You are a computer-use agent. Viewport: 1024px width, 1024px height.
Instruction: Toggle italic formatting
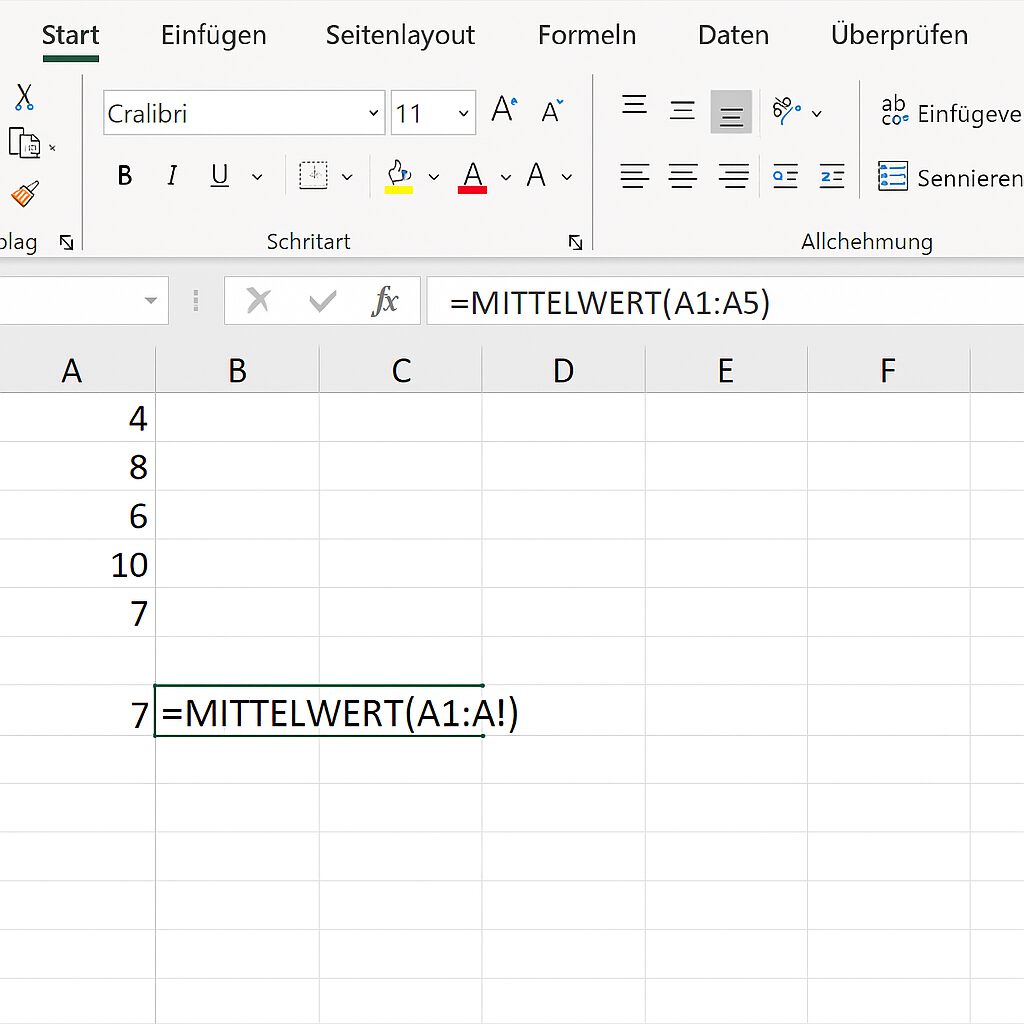[171, 175]
